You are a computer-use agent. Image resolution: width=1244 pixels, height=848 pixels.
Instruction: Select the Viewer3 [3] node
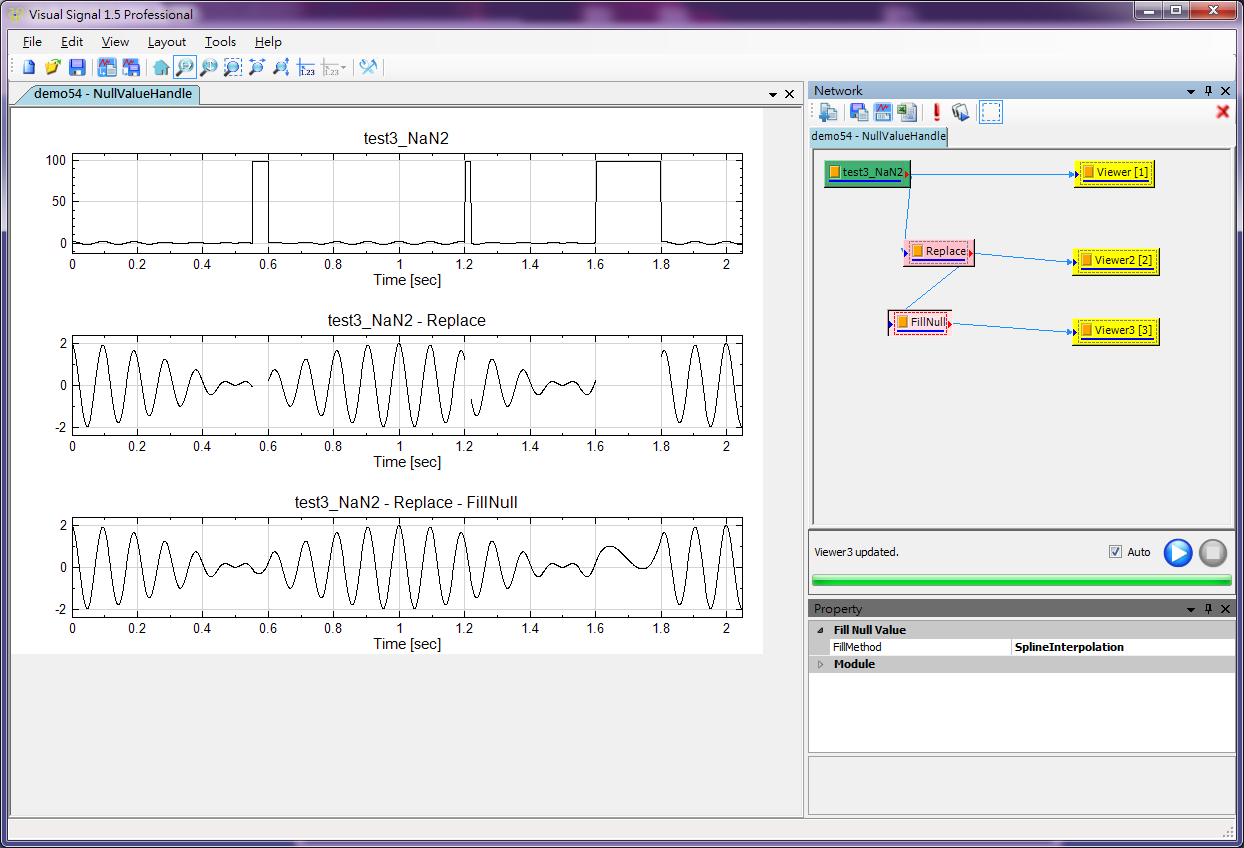pos(1116,331)
